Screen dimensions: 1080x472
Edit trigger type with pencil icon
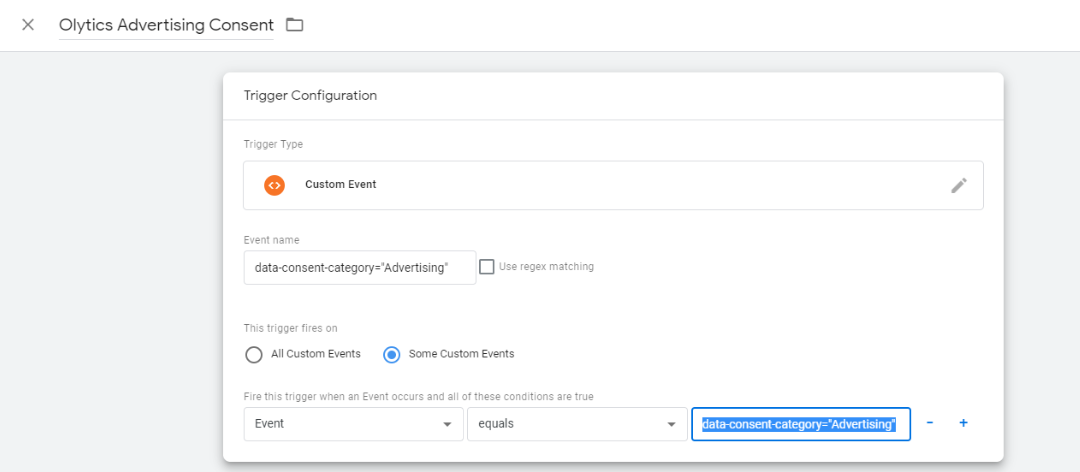coord(959,185)
